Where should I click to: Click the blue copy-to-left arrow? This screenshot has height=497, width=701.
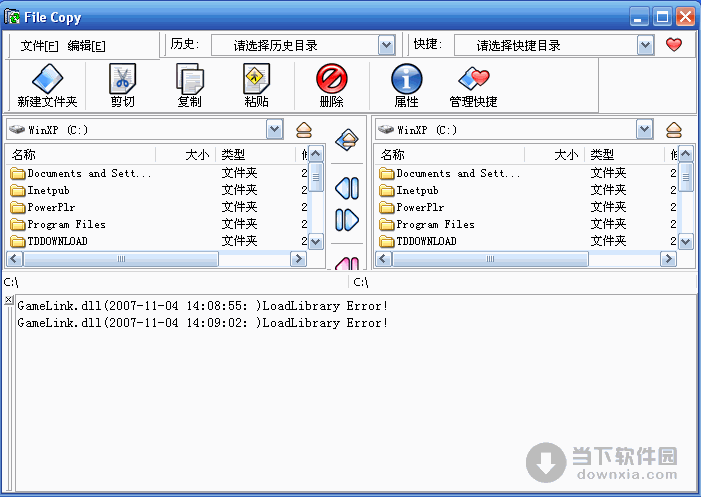click(347, 188)
